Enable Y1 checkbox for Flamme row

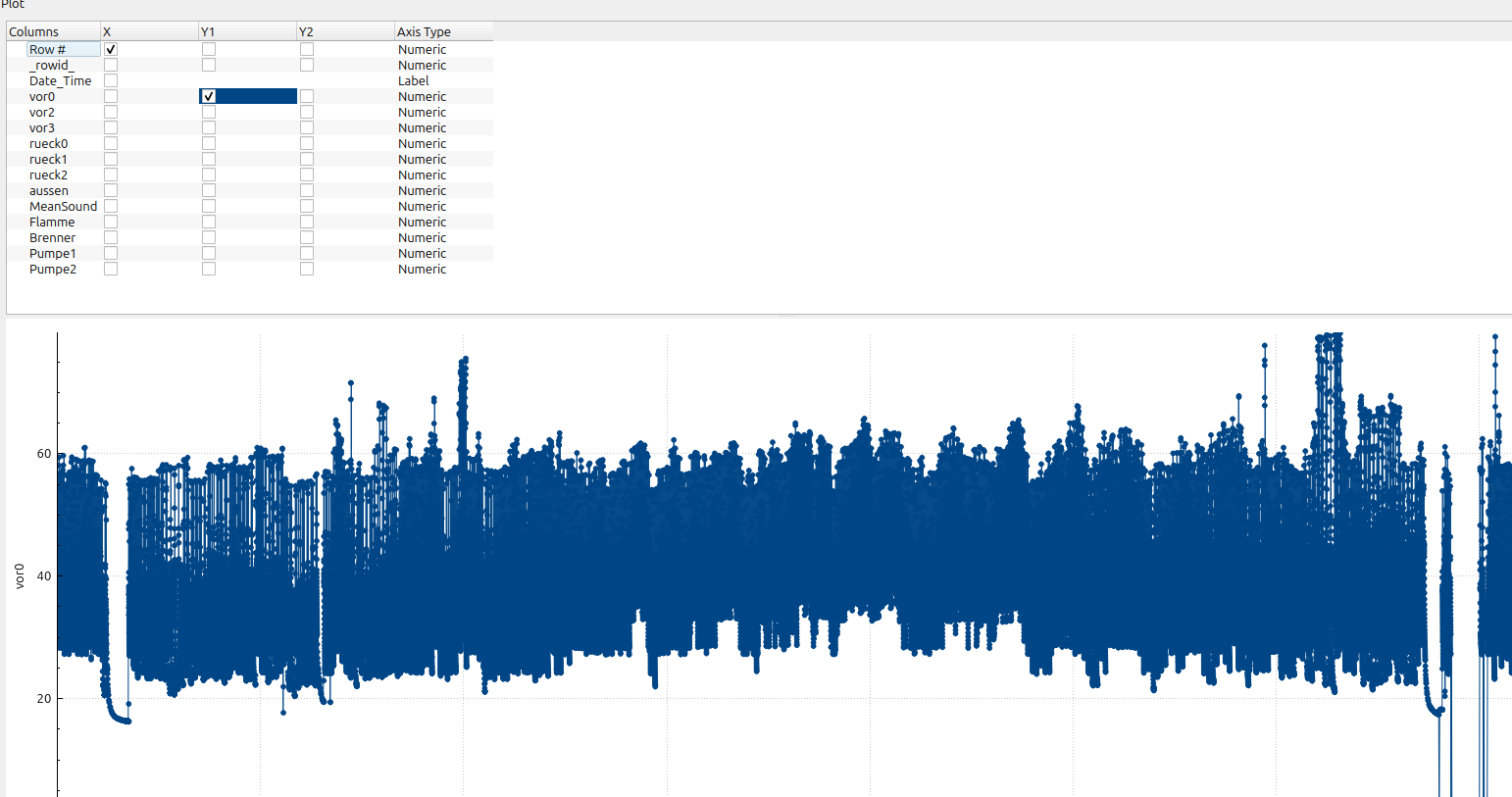pyautogui.click(x=209, y=222)
